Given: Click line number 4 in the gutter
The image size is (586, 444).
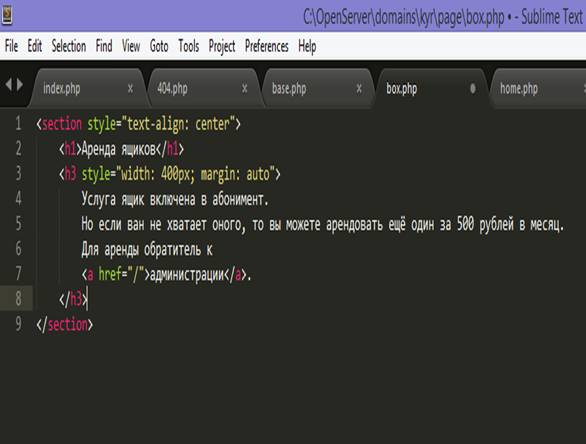Looking at the screenshot, I should point(18,198).
